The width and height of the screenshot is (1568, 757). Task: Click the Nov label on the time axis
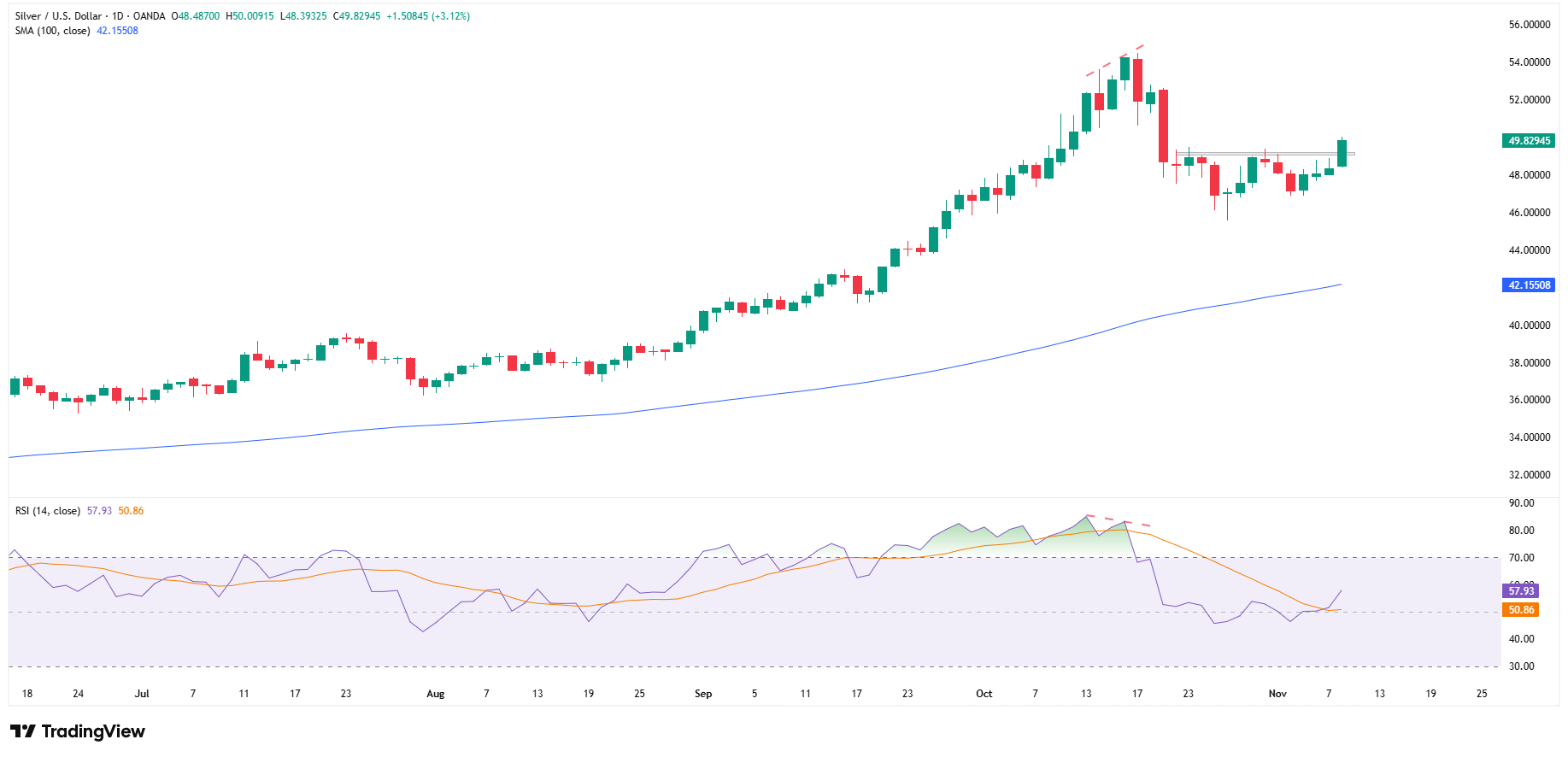point(1277,694)
